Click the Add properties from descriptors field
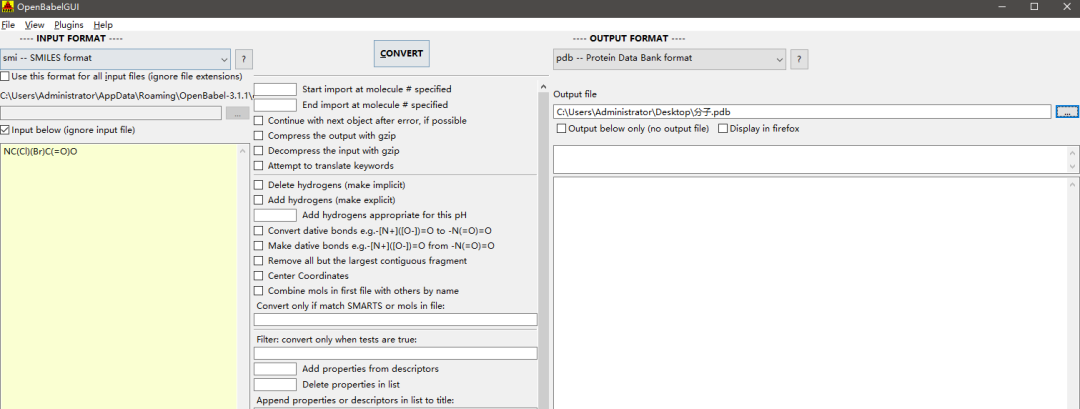Viewport: 1080px width, 409px height. pos(276,369)
